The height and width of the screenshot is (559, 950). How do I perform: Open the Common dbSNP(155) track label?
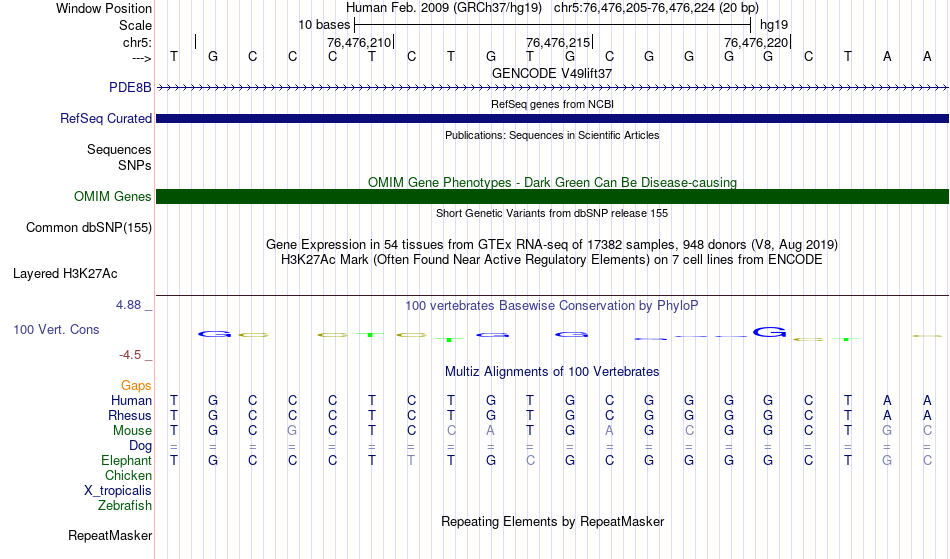[x=89, y=228]
